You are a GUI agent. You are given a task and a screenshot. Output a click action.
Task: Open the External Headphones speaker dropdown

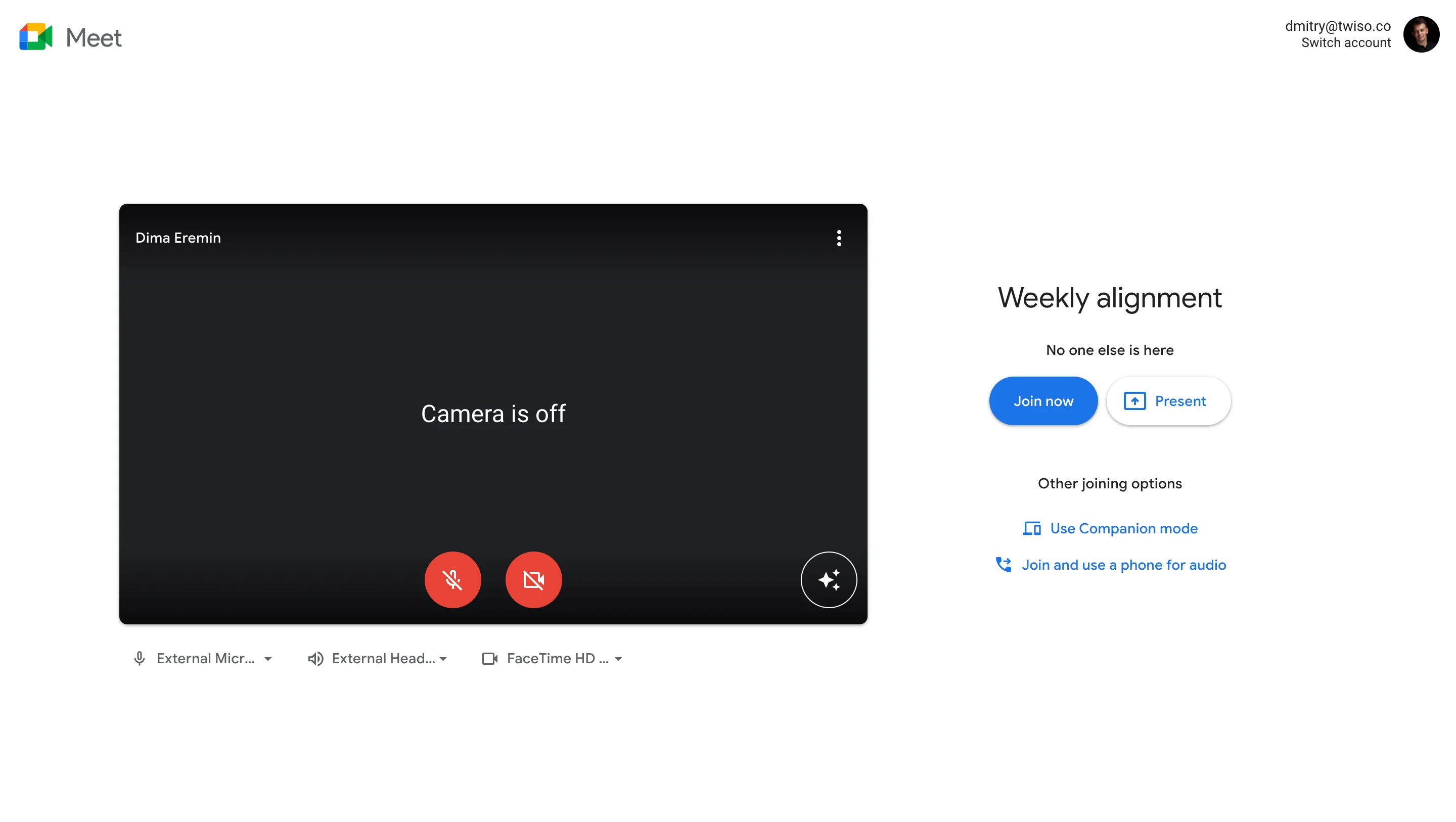point(442,658)
